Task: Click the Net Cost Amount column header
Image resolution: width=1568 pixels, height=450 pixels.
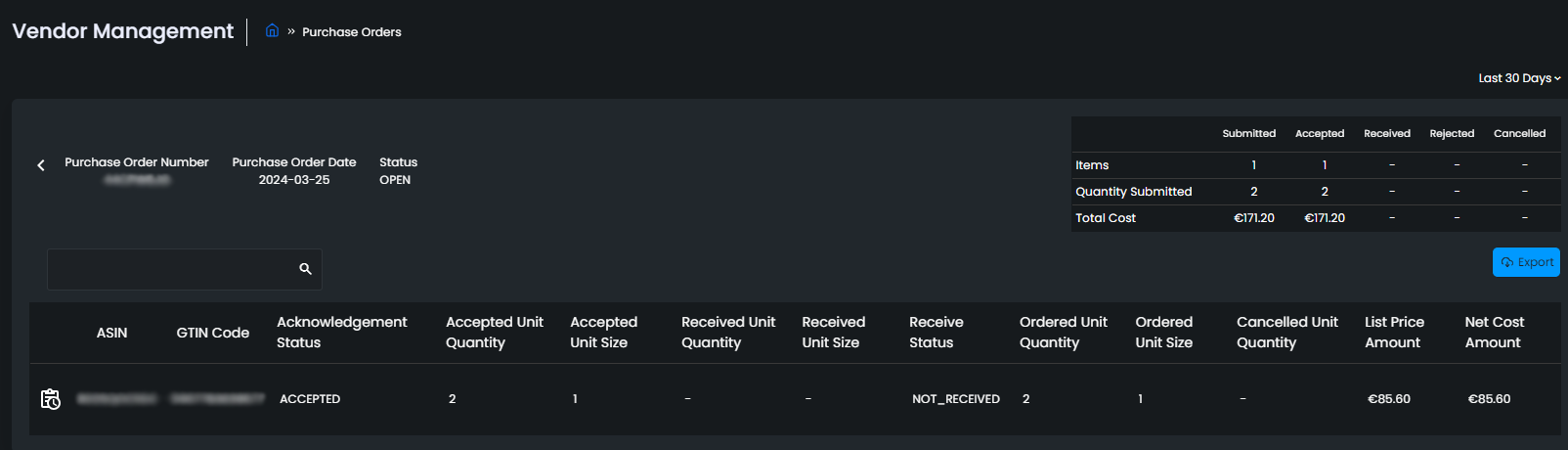Action: (x=1494, y=333)
